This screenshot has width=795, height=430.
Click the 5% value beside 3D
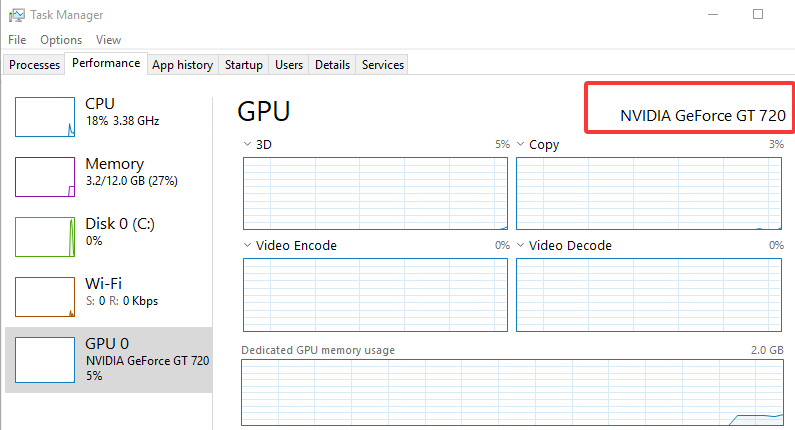502,144
